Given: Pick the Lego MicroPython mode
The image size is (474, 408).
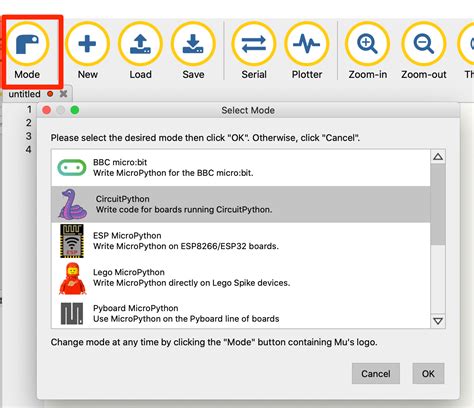Looking at the screenshot, I should coord(241,278).
